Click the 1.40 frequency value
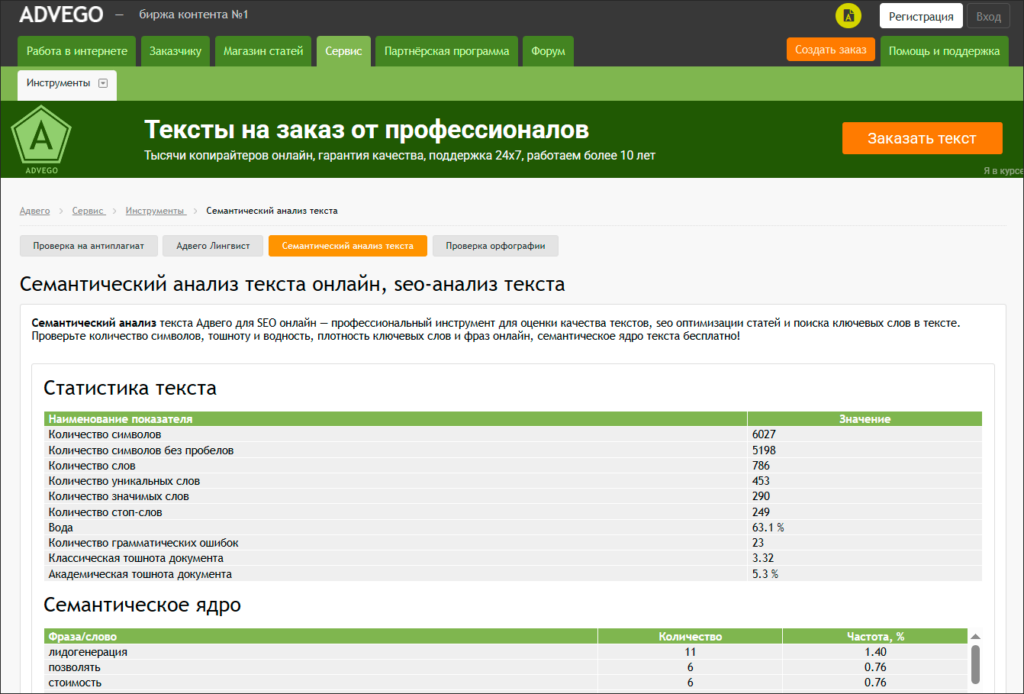The width and height of the screenshot is (1024, 694). pyautogui.click(x=875, y=652)
